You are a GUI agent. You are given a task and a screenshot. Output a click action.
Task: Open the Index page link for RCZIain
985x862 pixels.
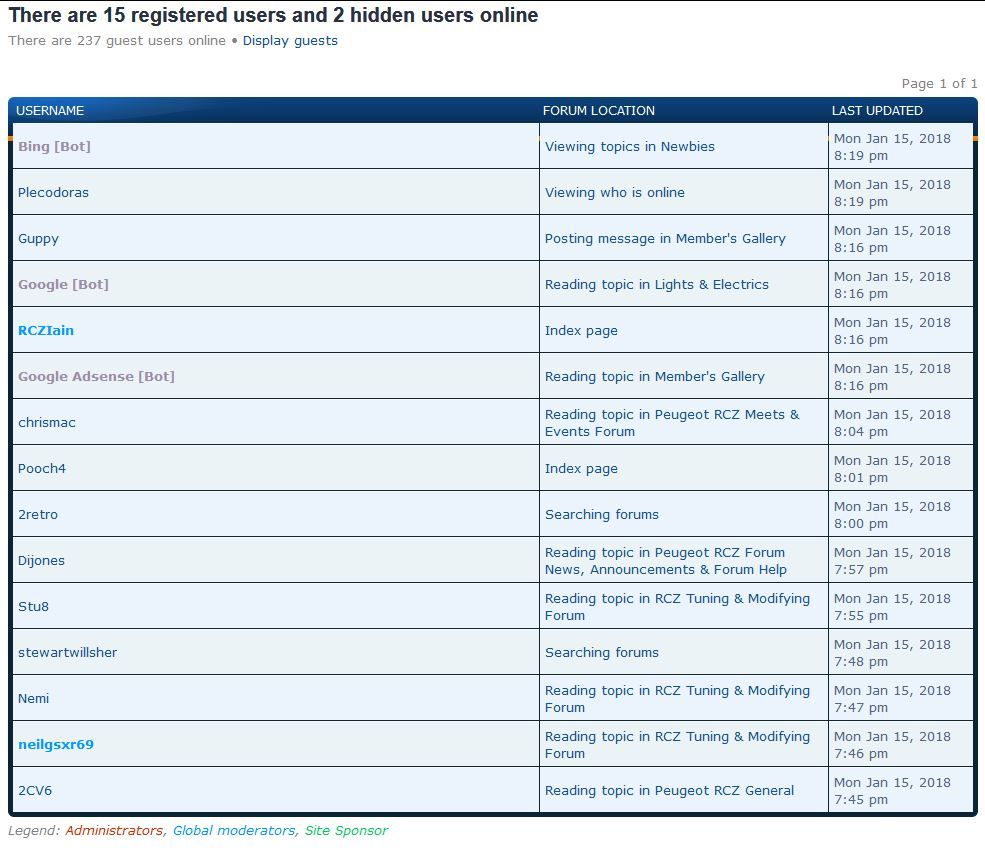coord(581,331)
